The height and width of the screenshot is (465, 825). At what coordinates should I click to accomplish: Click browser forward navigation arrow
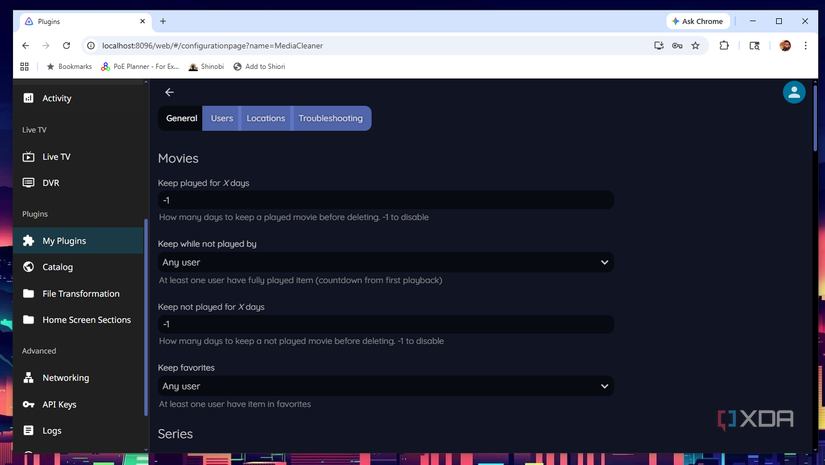click(x=46, y=46)
